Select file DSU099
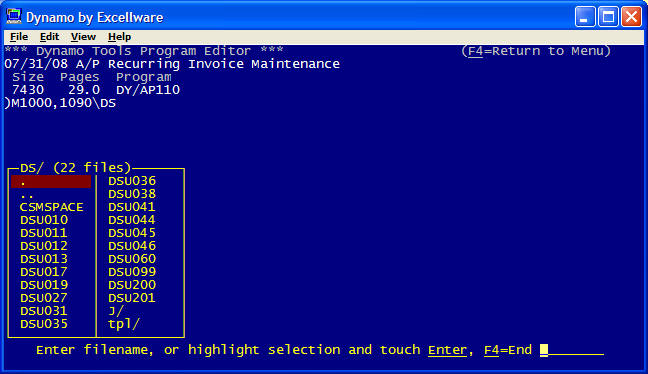This screenshot has height=374, width=648. coord(132,272)
